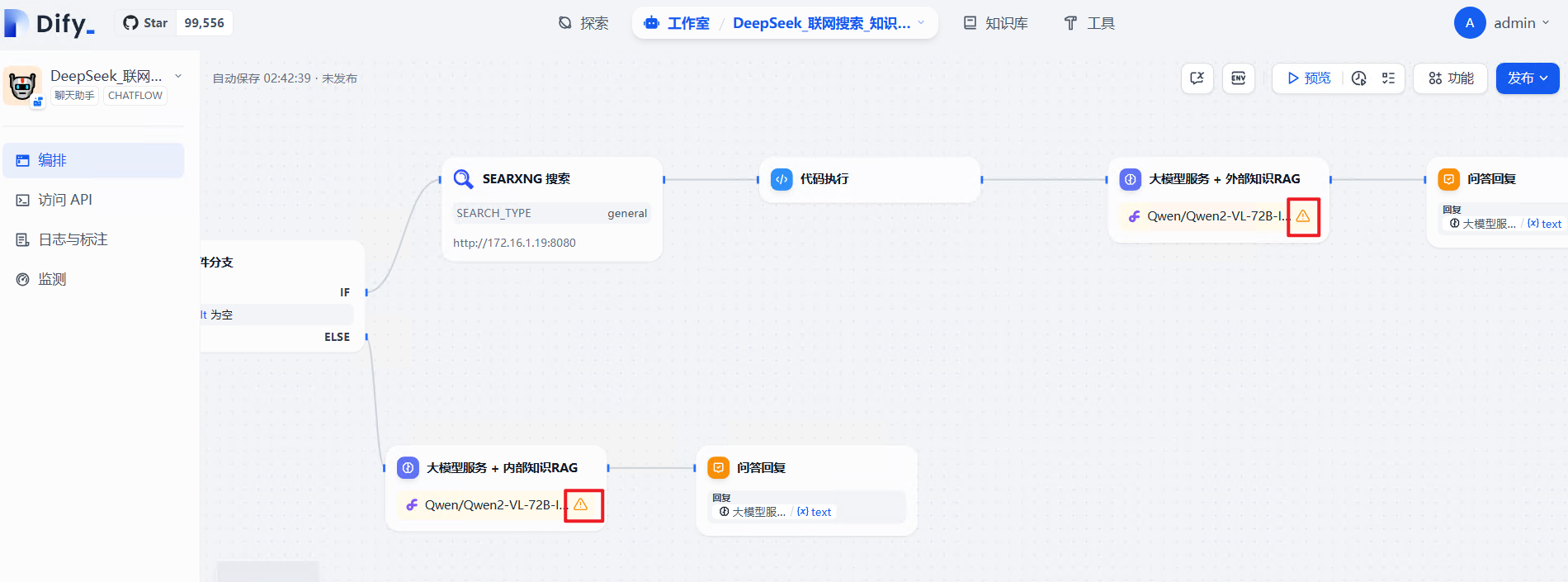The height and width of the screenshot is (582, 1568).
Task: Click the lower 问答回复 answer node icon
Action: click(x=719, y=468)
